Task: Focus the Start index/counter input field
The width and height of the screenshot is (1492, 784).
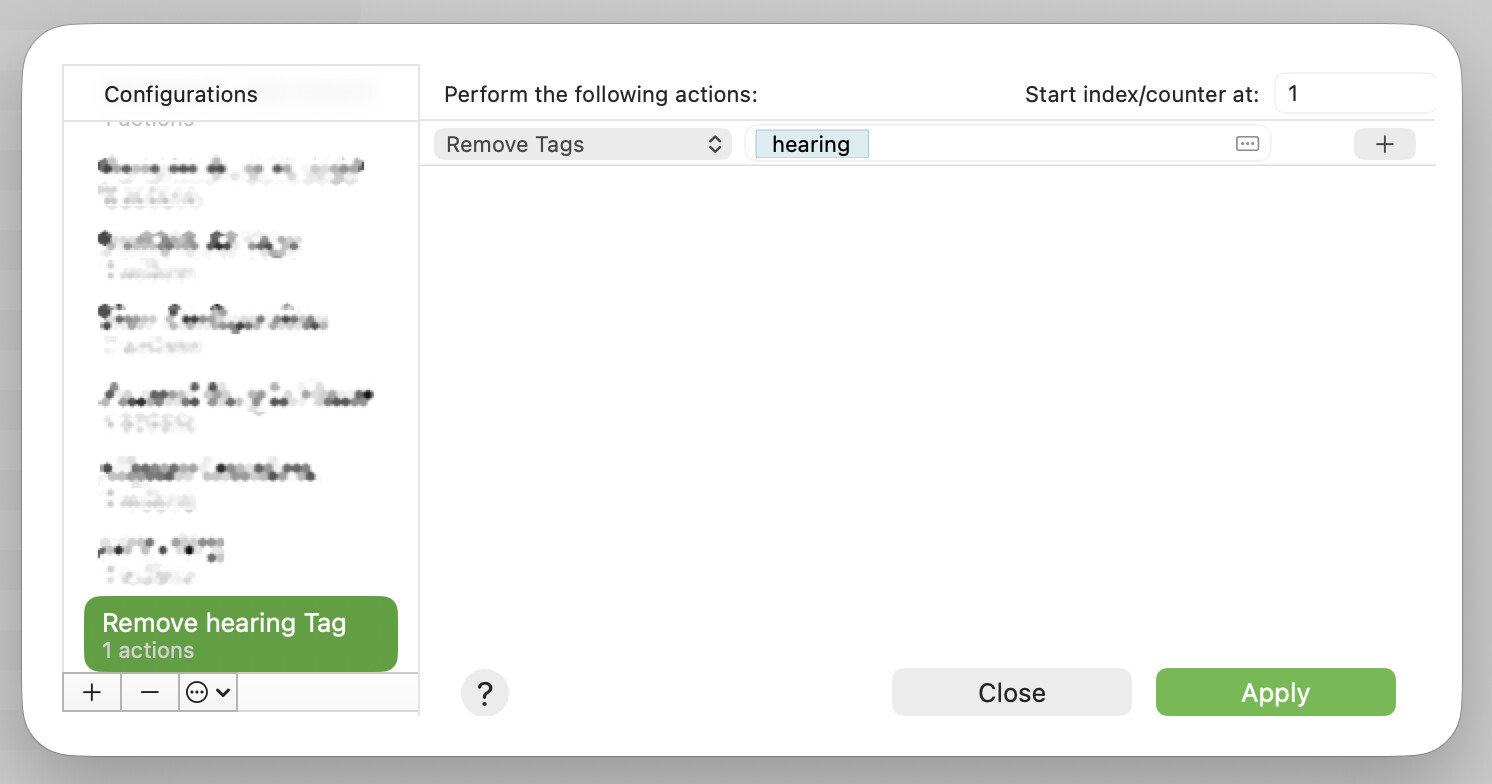Action: pos(1354,94)
